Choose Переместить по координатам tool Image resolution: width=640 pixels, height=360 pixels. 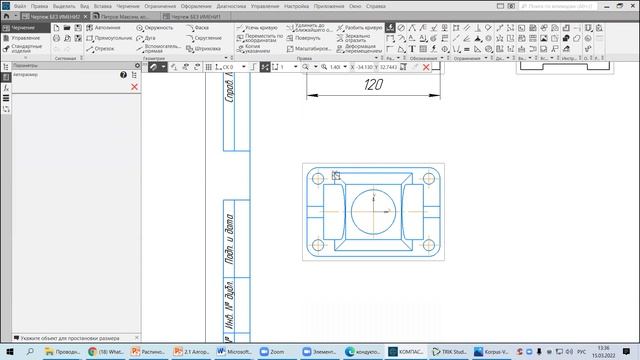[x=260, y=38]
